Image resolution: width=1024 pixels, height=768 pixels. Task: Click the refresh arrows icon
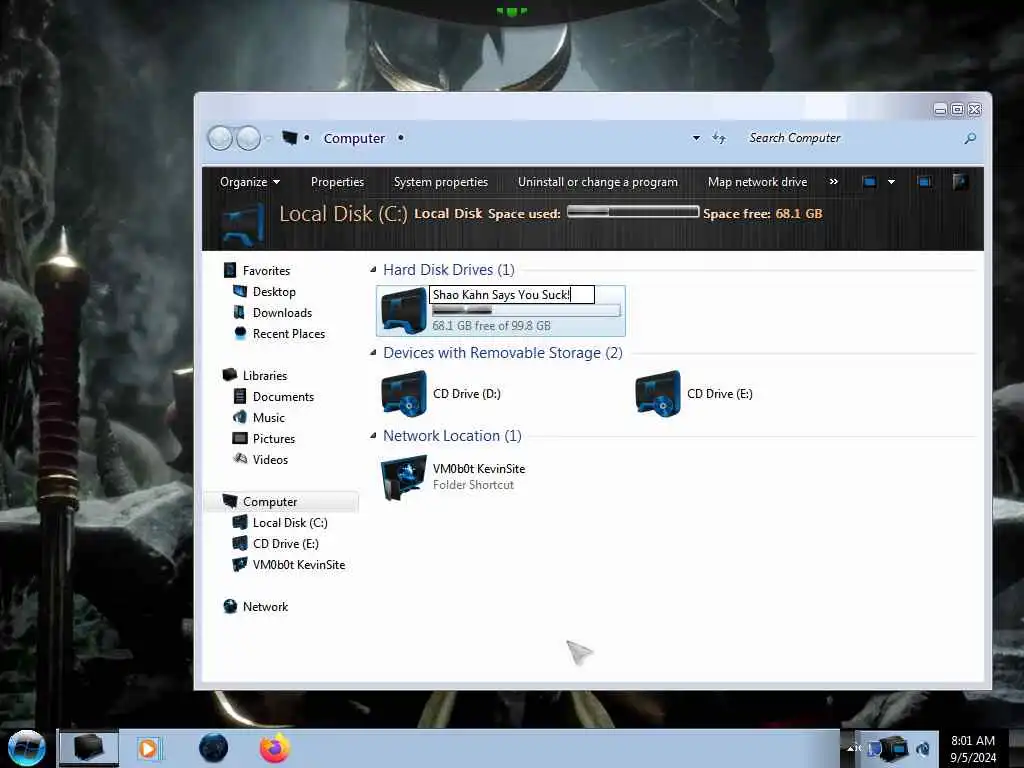pyautogui.click(x=719, y=138)
